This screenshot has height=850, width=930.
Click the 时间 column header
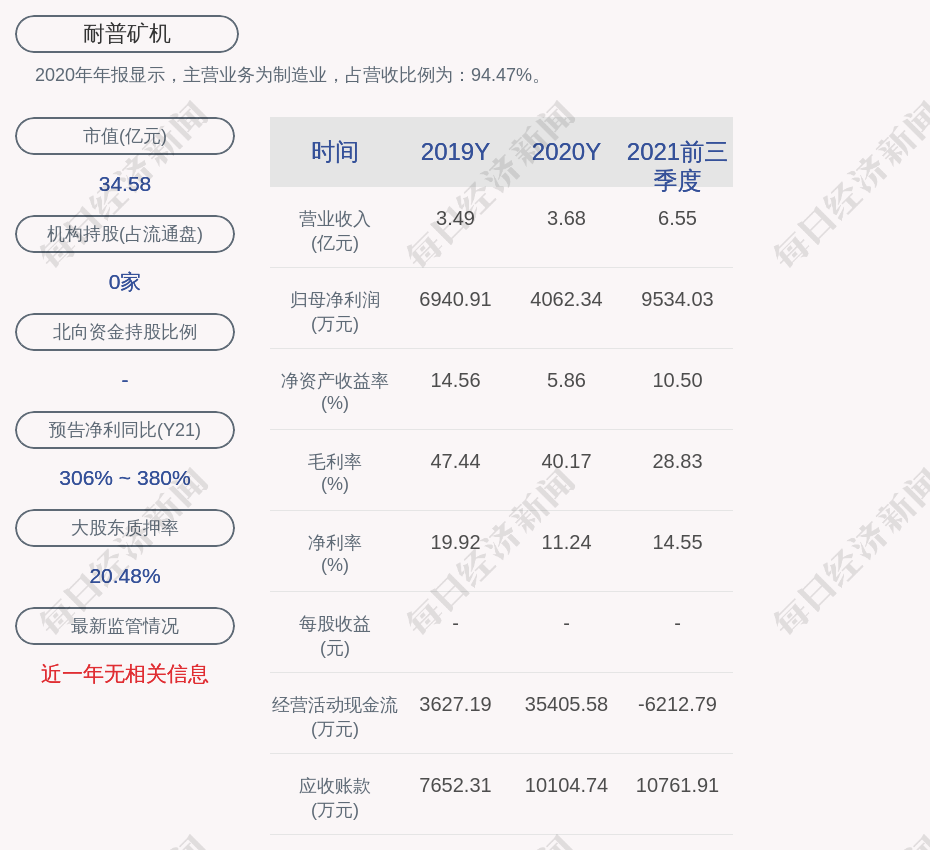coord(335,152)
